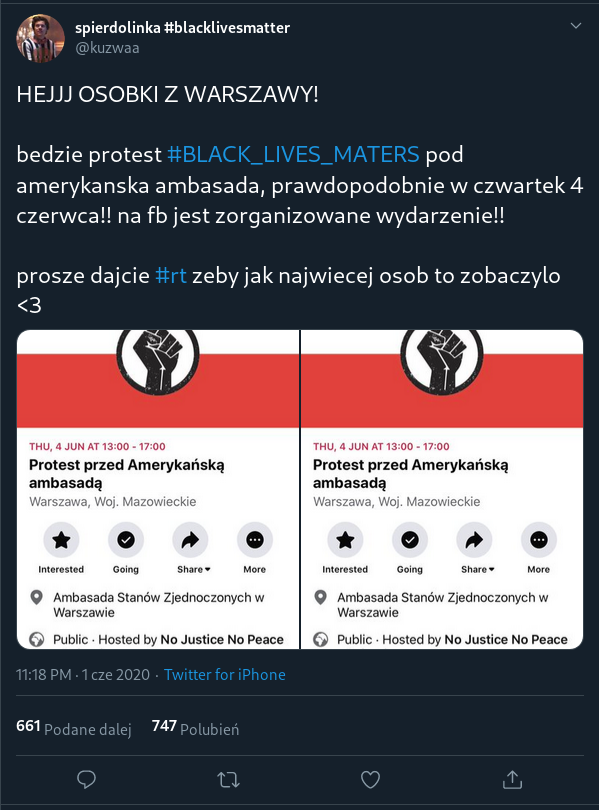
Task: Open the share tweet icon
Action: [512, 780]
